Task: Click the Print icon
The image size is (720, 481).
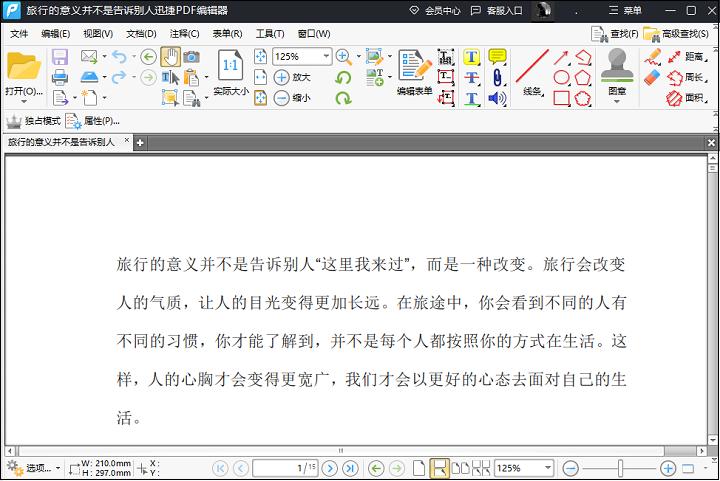Action: pyautogui.click(x=60, y=77)
